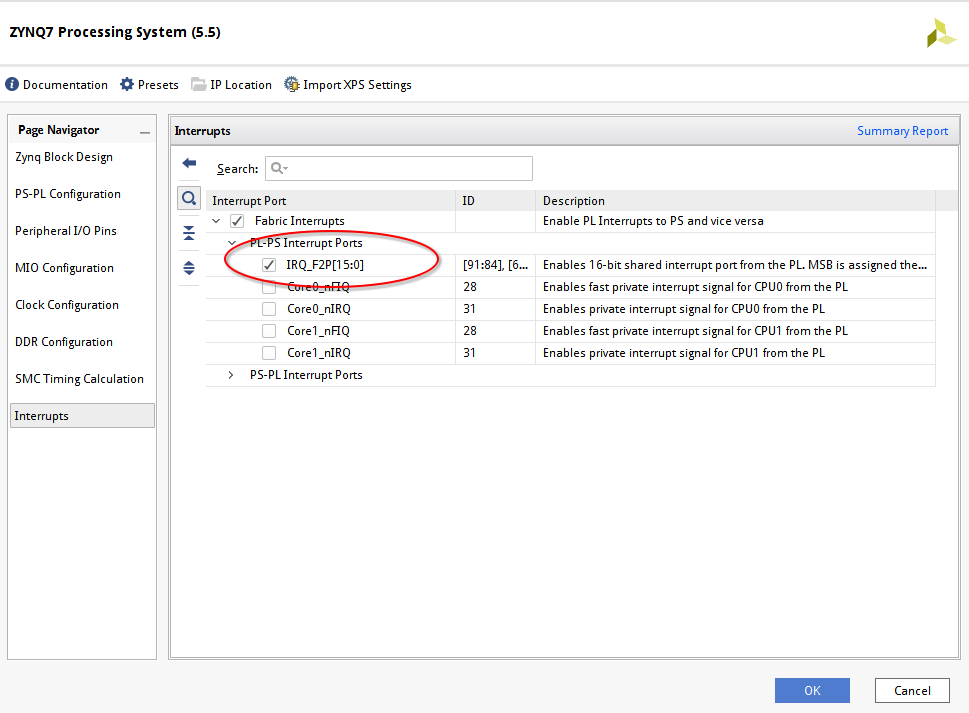Select the IRQ_F2P[15:0] row label

(x=325, y=265)
